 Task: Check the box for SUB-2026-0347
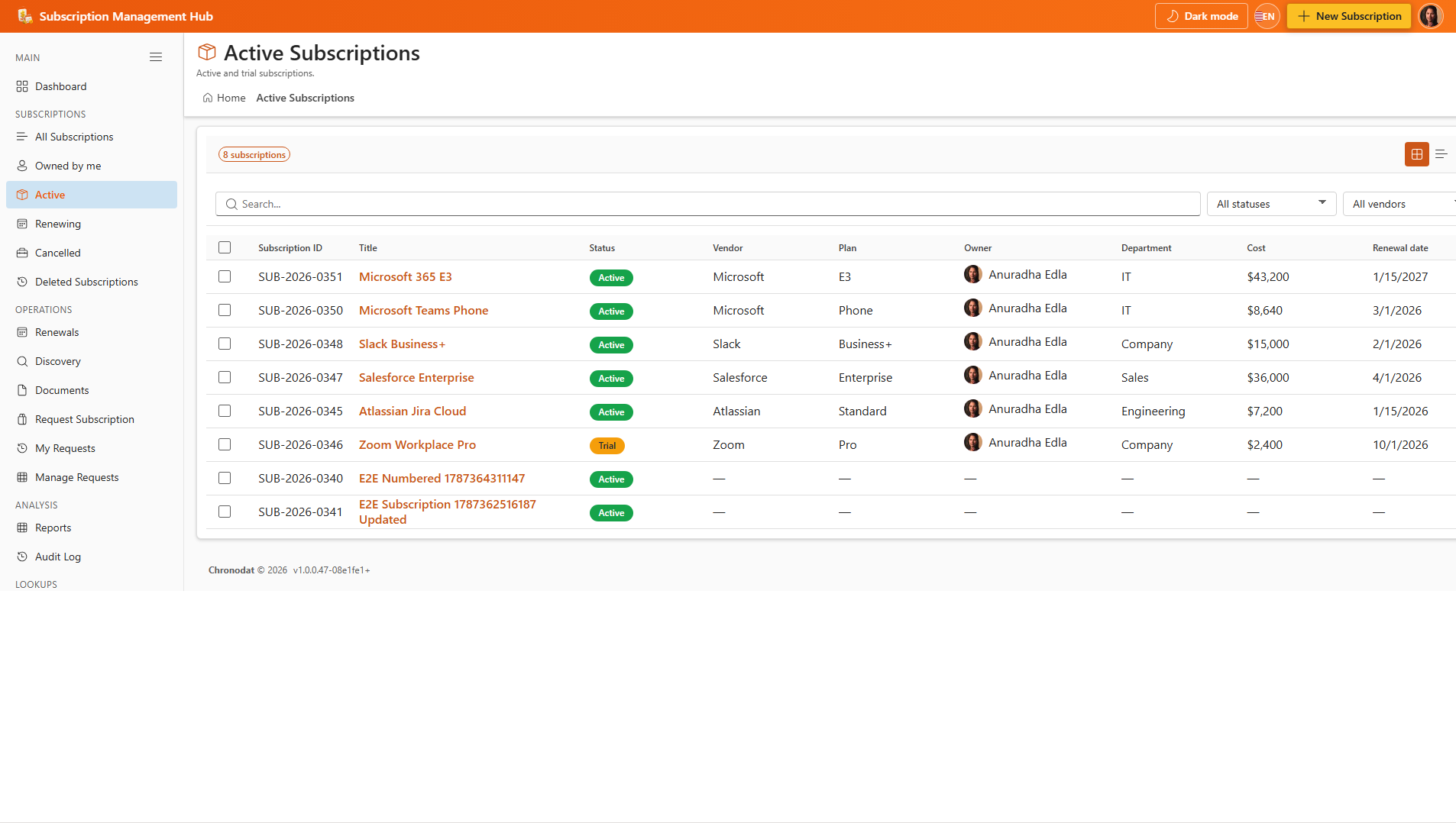[225, 377]
